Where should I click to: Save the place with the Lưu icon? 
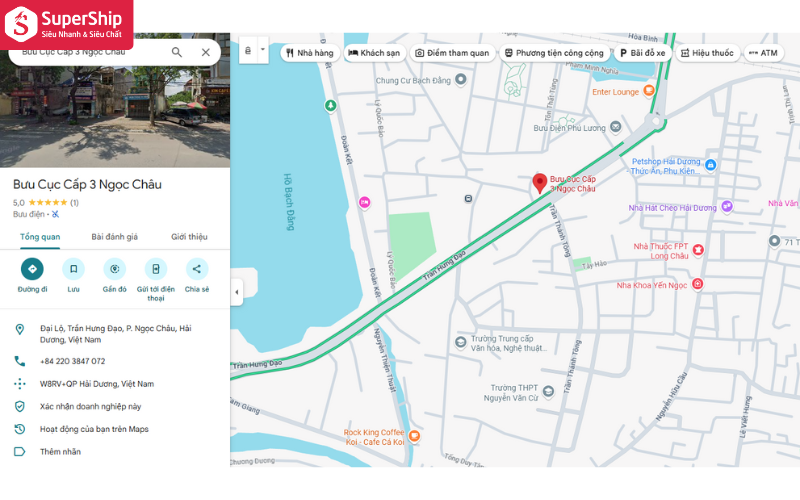coord(73,269)
